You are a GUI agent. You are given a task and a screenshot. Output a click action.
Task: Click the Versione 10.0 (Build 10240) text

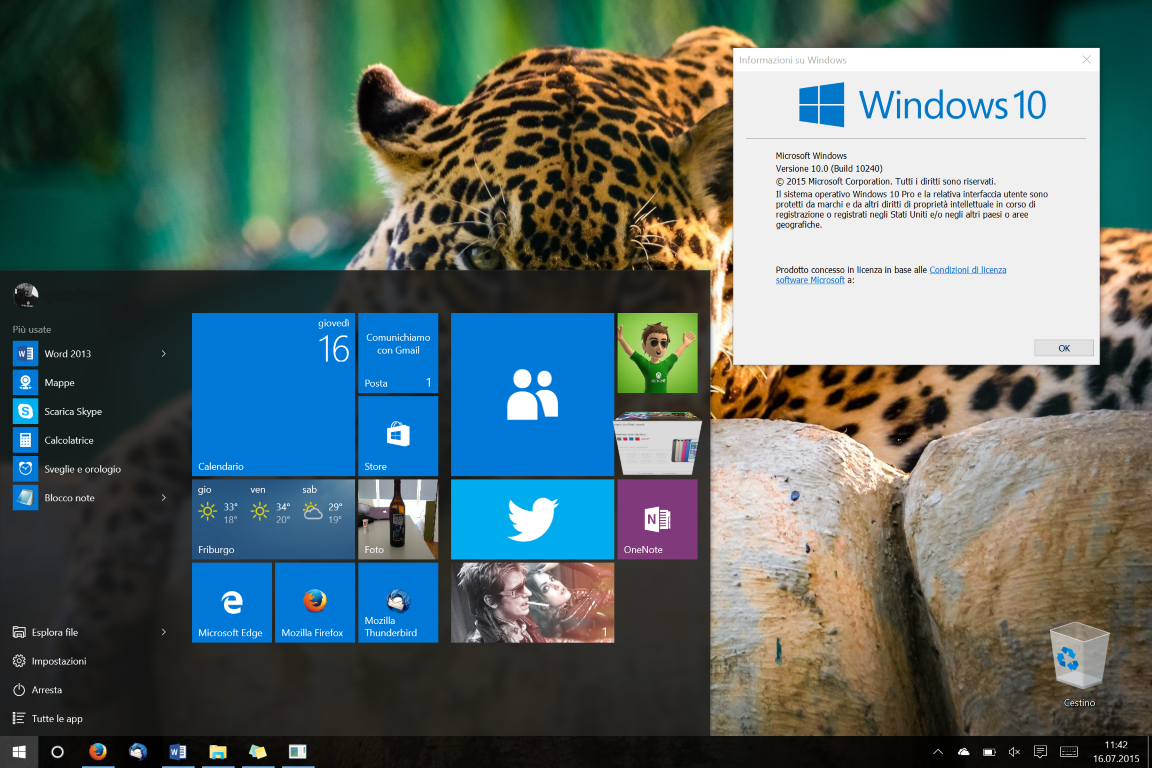pyautogui.click(x=829, y=168)
